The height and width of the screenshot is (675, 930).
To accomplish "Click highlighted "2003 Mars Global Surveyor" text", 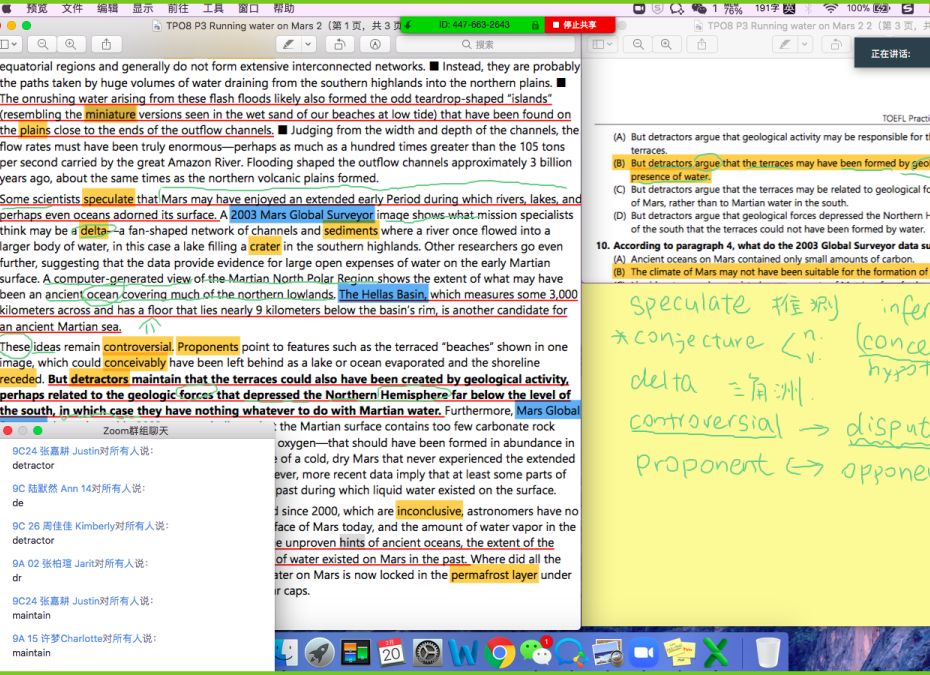I will (302, 215).
